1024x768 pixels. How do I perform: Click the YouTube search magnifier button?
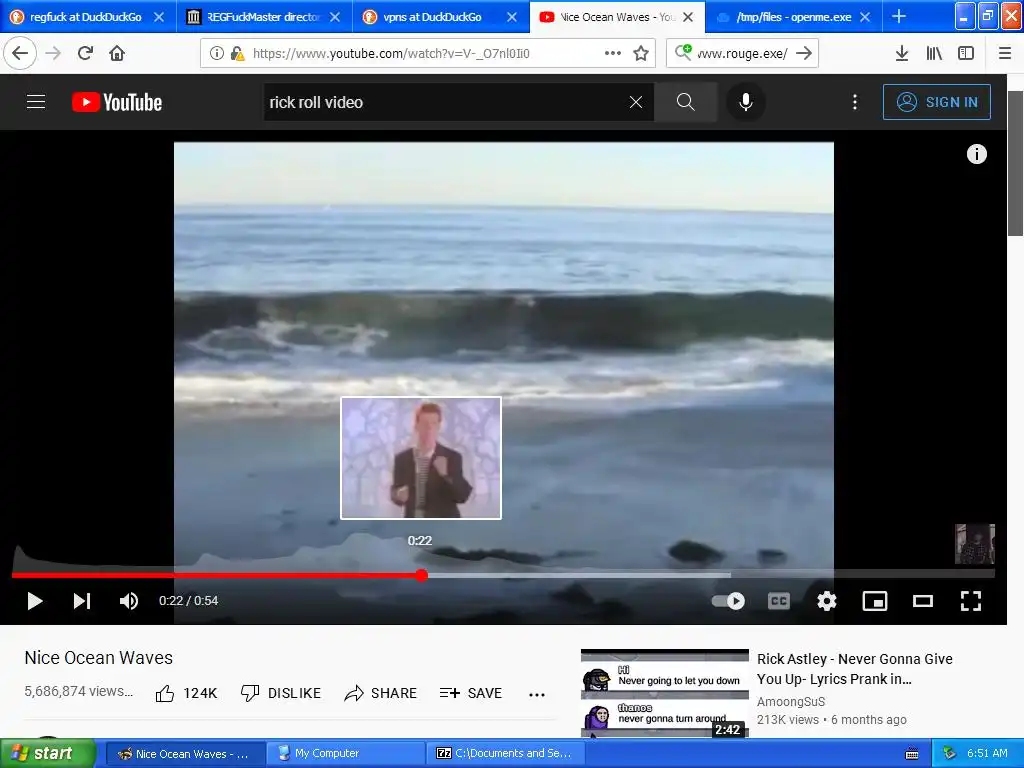(x=686, y=102)
